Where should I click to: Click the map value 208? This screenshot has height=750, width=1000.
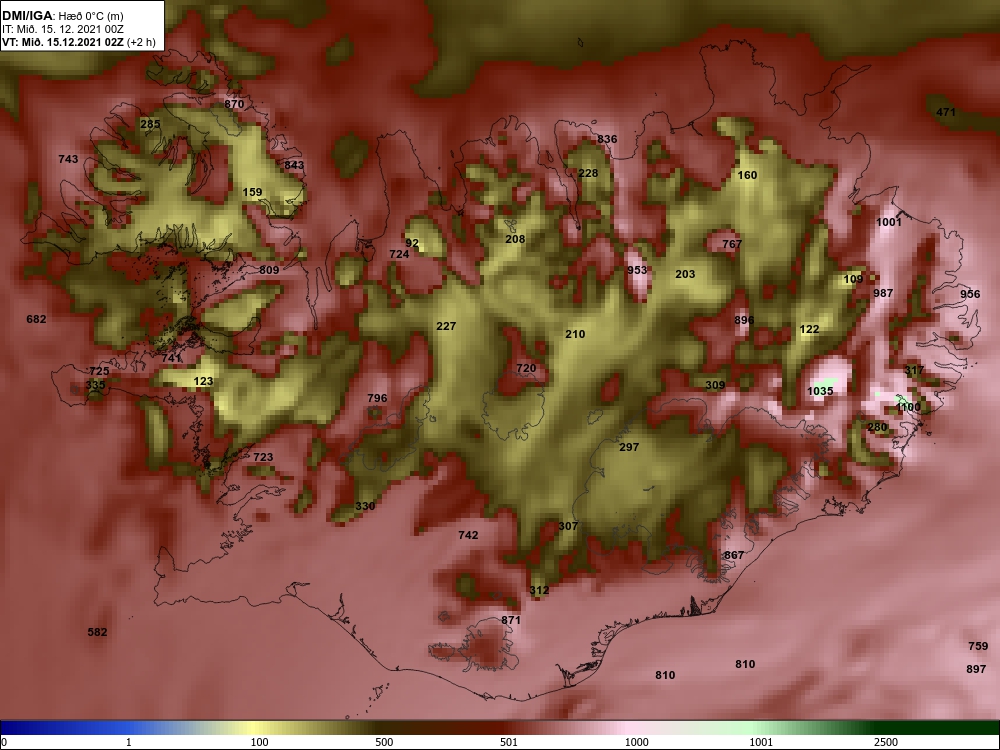pos(515,239)
